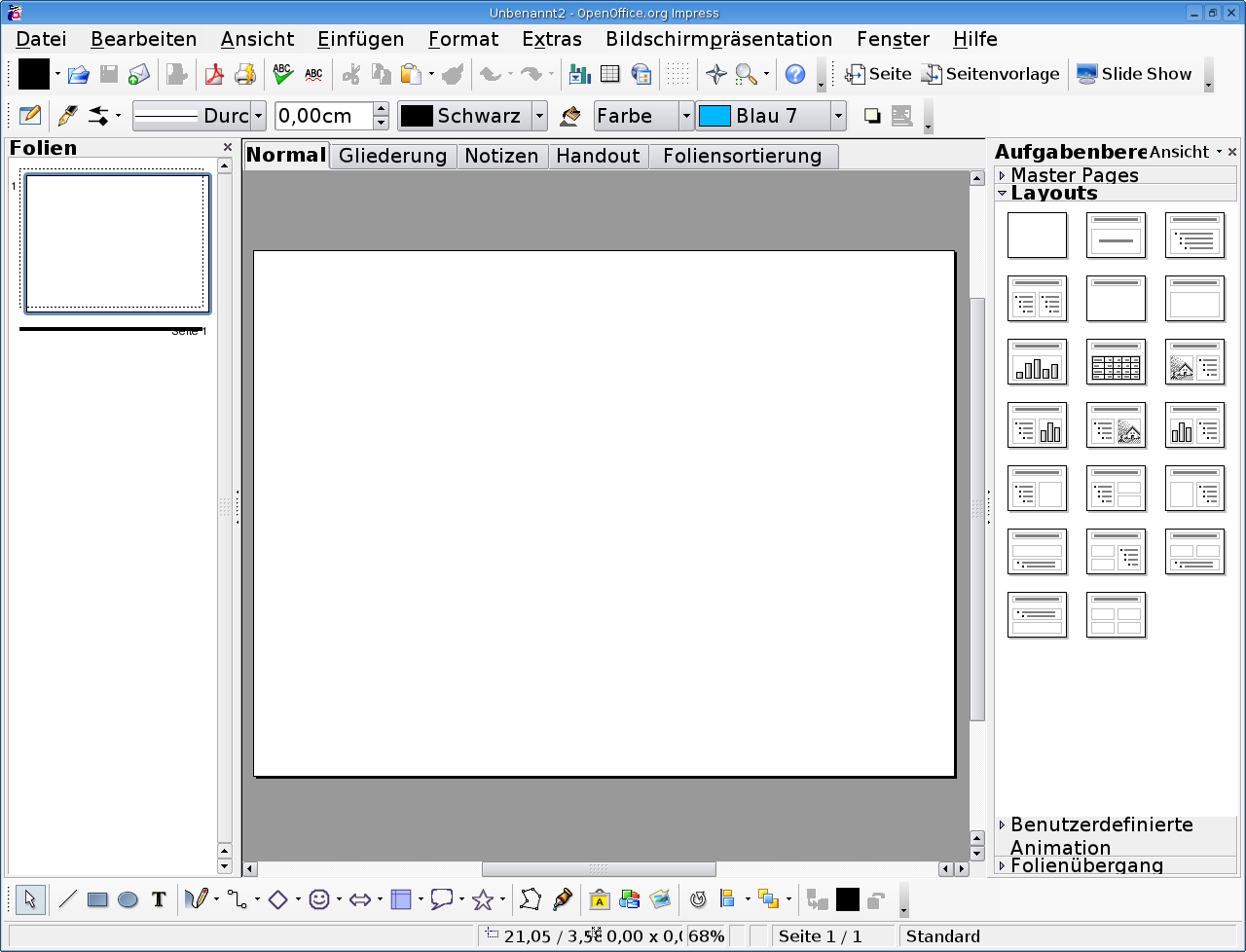This screenshot has width=1246, height=952.
Task: Pick the Rectangle drawing tool
Action: pyautogui.click(x=97, y=900)
